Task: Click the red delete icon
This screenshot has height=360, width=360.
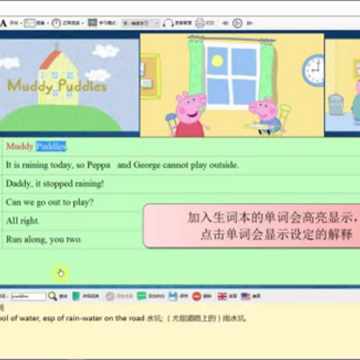Action: point(197,296)
